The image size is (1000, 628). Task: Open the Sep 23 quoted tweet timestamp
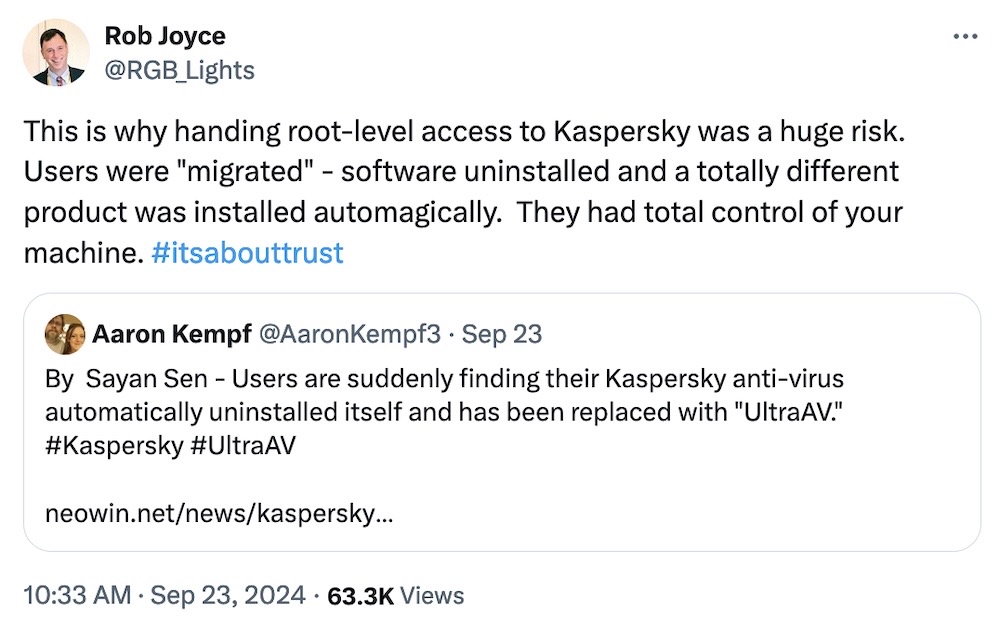pyautogui.click(x=500, y=333)
